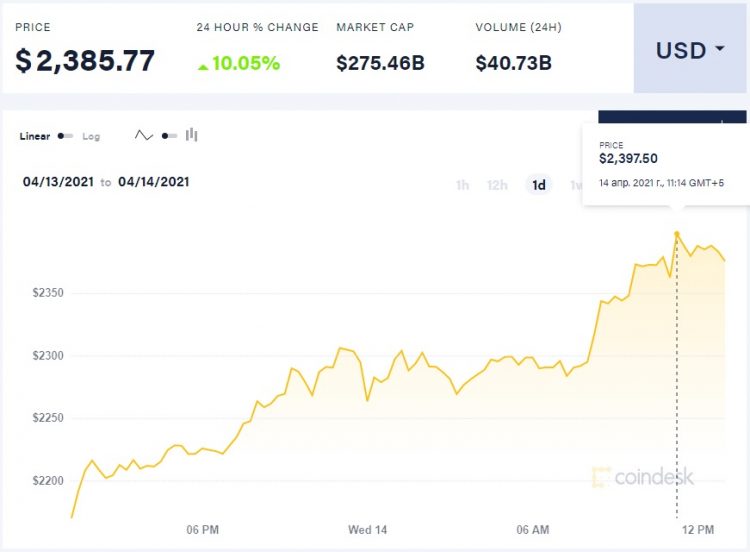
Task: Click the CoinDesk watermark logo
Action: [642, 477]
